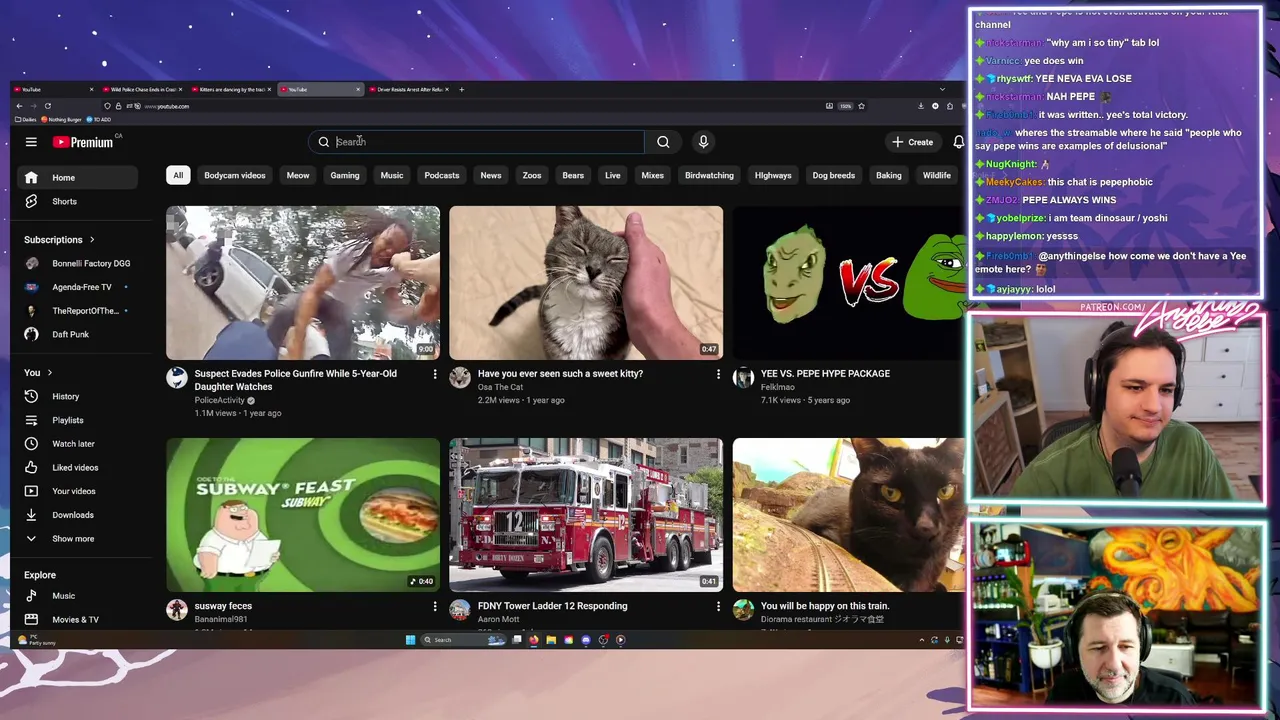Click title You will be happy on this train
The height and width of the screenshot is (720, 1280).
[x=825, y=606]
